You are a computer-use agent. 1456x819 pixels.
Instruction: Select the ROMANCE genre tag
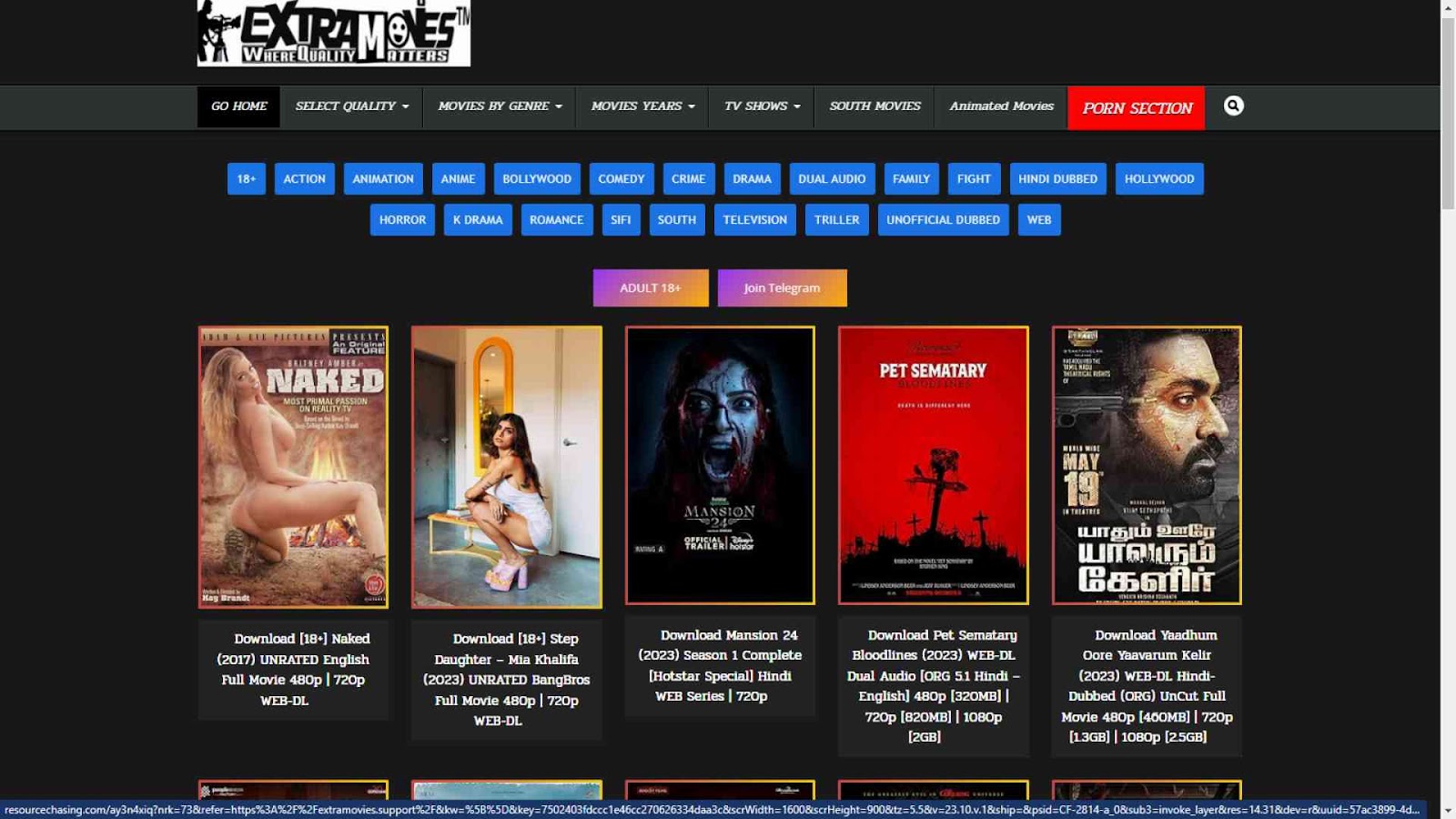coord(557,220)
